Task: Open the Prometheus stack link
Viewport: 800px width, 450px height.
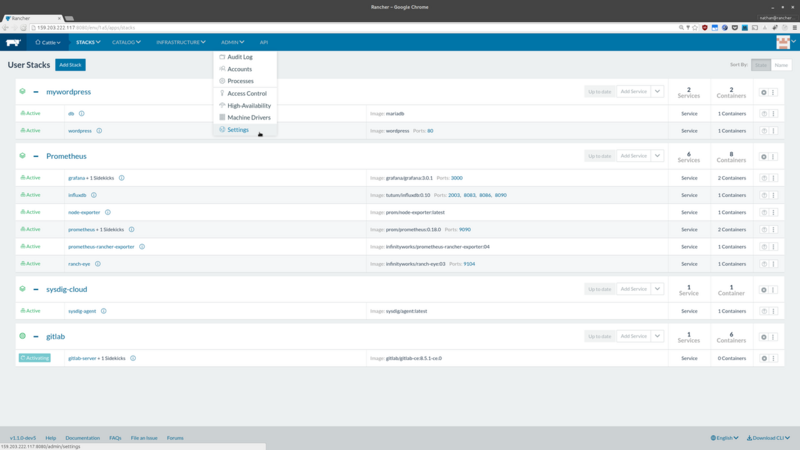Action: click(x=66, y=156)
